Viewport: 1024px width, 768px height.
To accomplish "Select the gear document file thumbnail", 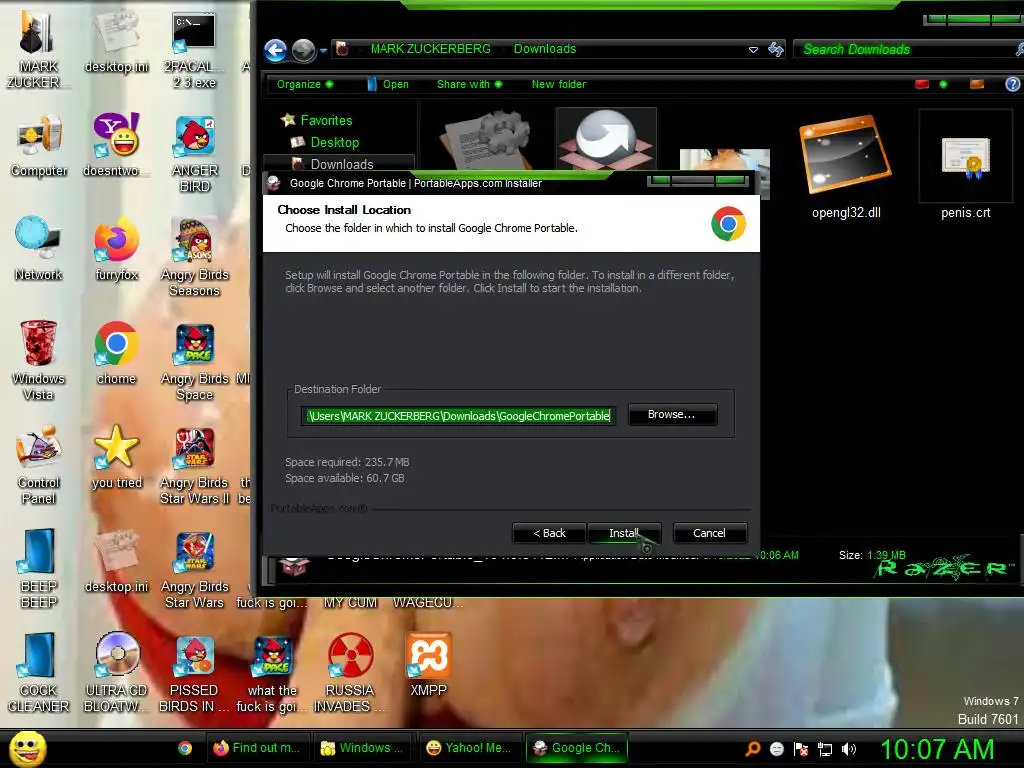I will tap(486, 141).
